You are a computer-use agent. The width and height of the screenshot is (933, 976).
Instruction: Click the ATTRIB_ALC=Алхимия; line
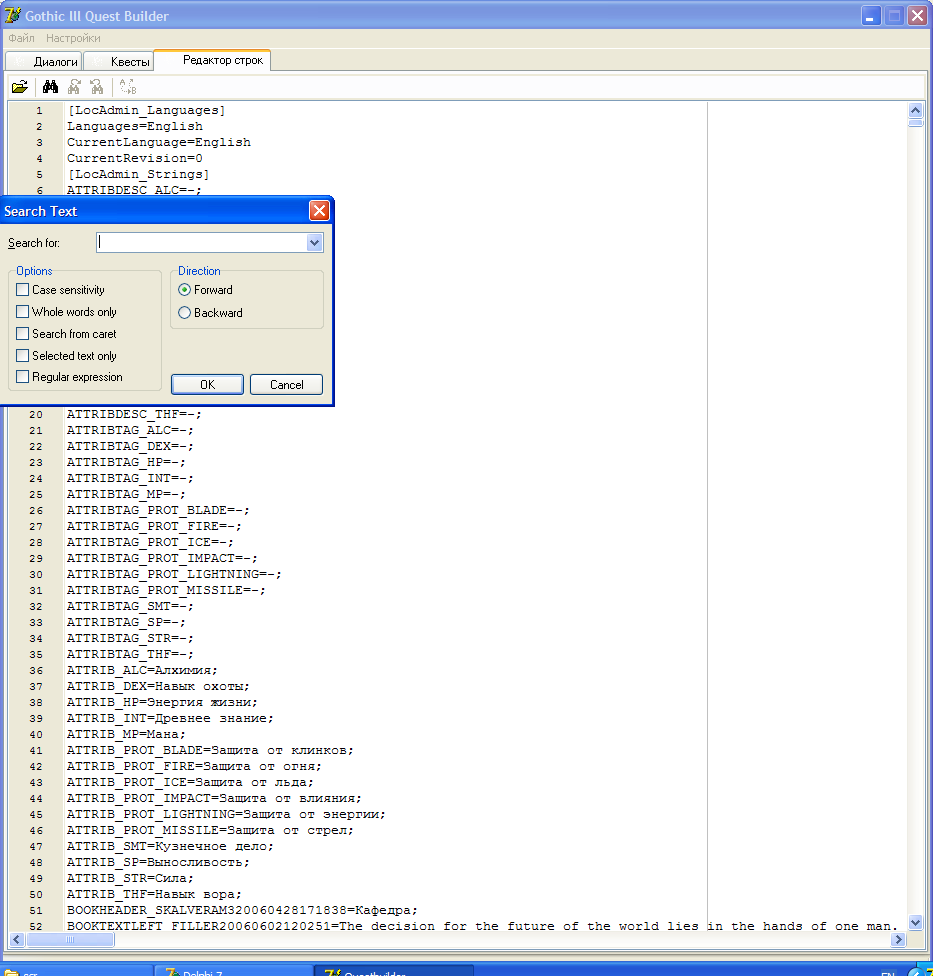(142, 670)
